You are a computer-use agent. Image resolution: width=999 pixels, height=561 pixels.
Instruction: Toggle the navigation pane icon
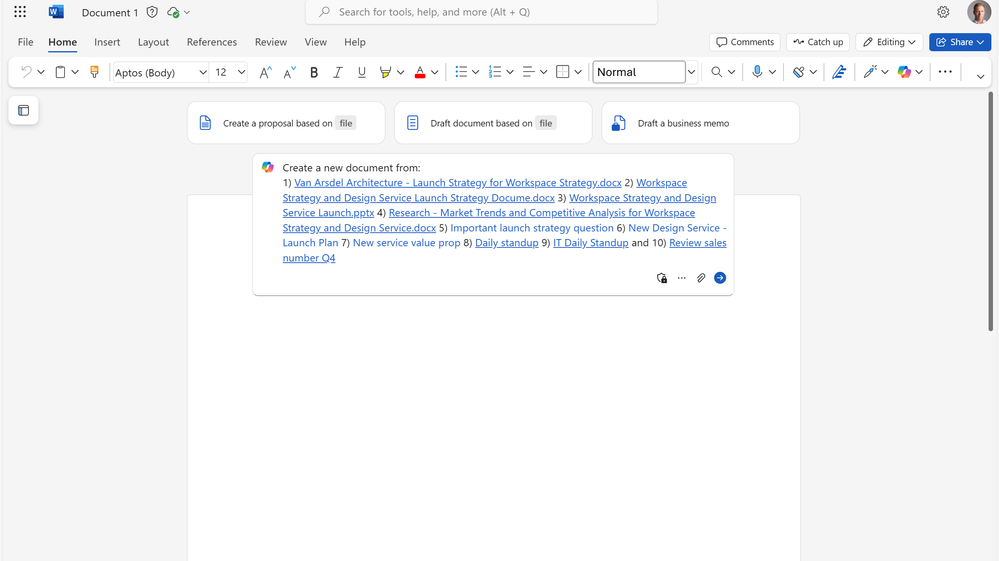coord(24,111)
